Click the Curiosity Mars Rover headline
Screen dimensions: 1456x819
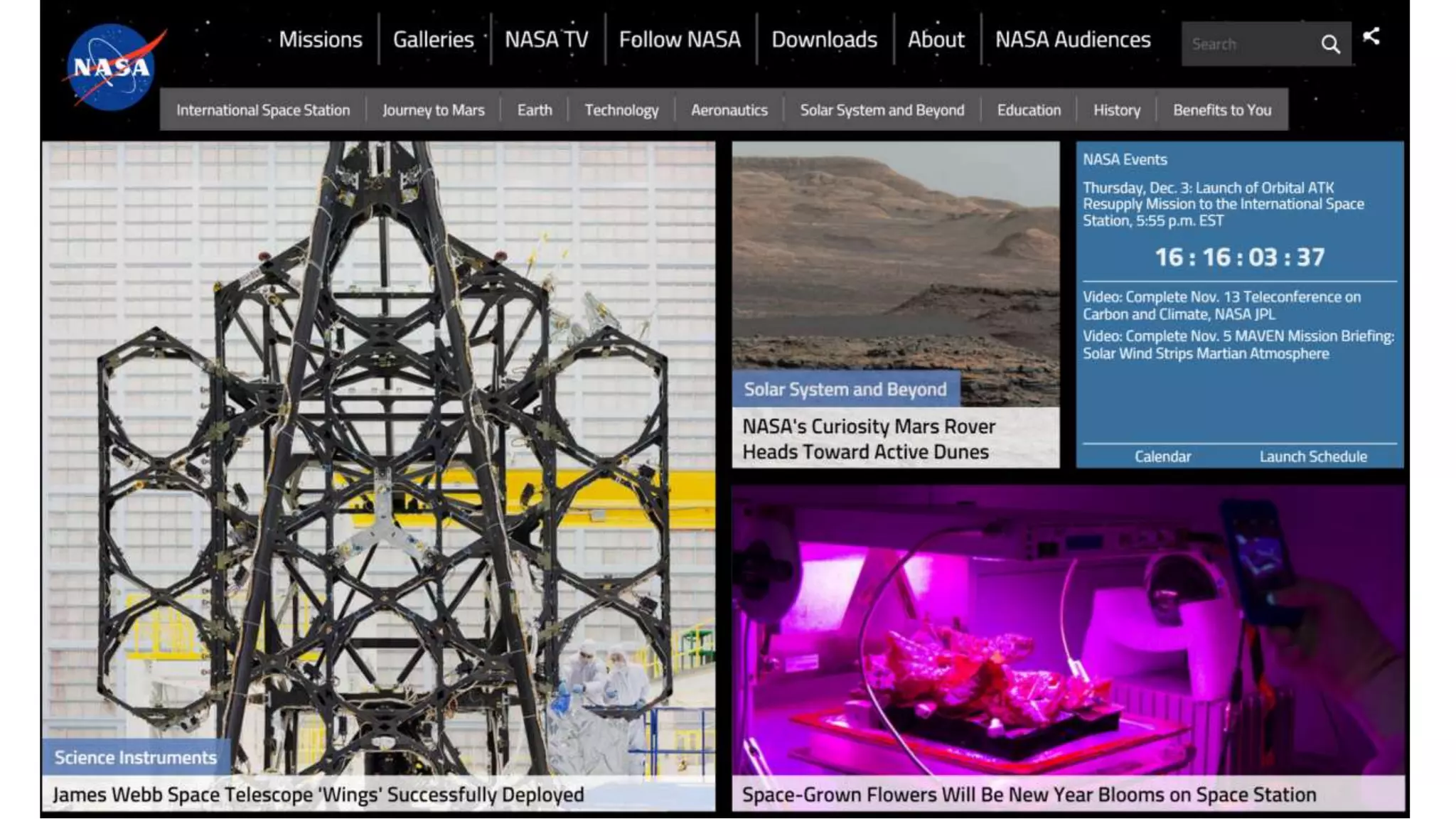[868, 439]
